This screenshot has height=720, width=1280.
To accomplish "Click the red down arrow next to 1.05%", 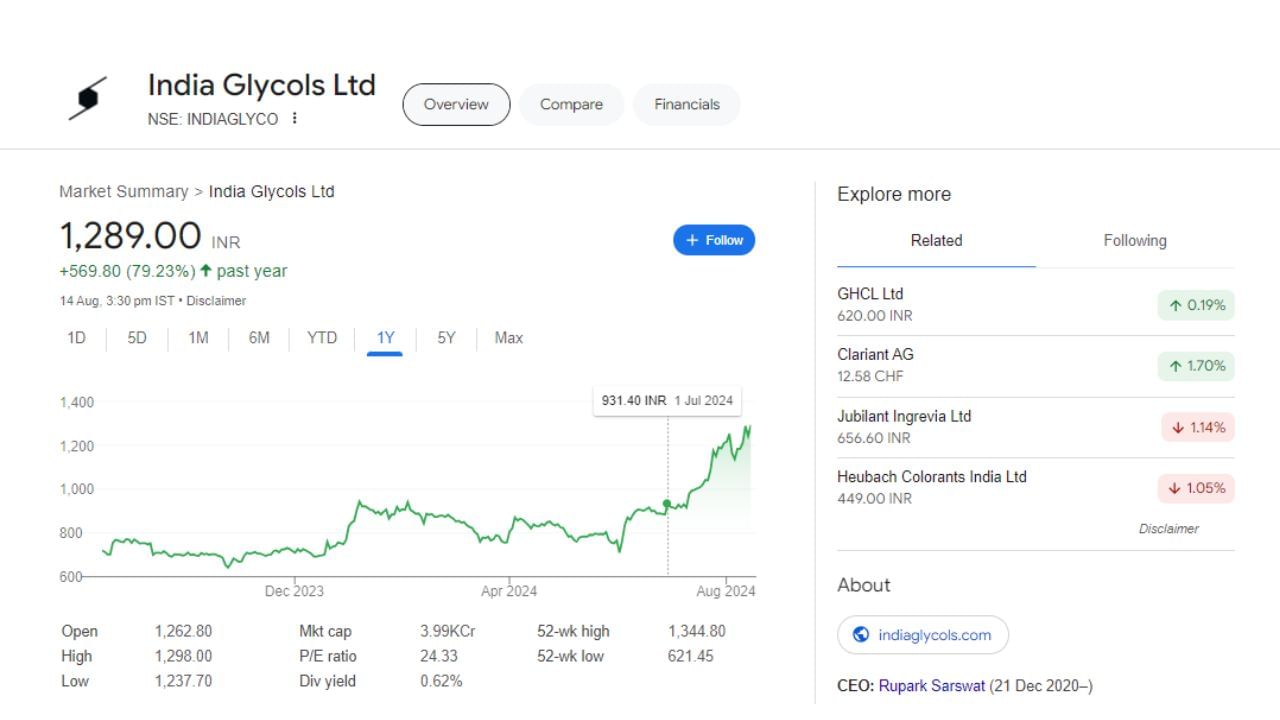I will coord(1175,488).
